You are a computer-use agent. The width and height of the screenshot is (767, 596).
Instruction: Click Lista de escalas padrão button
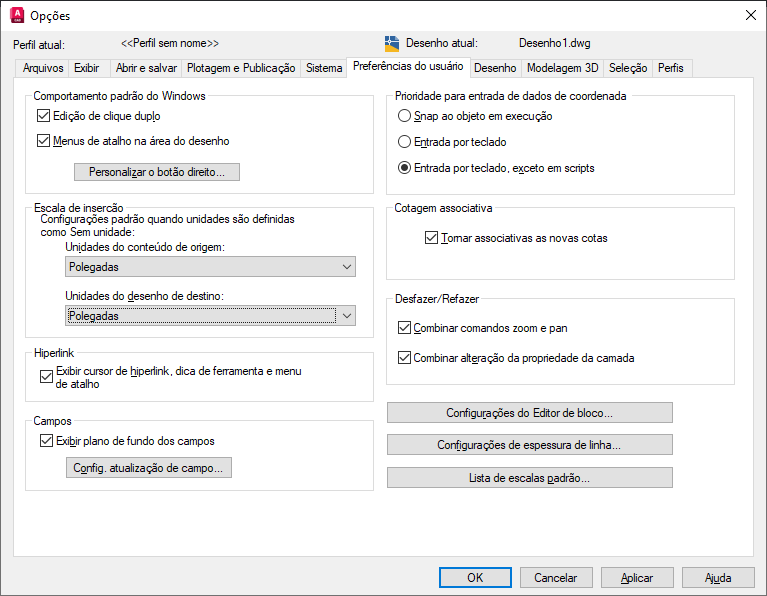point(530,478)
